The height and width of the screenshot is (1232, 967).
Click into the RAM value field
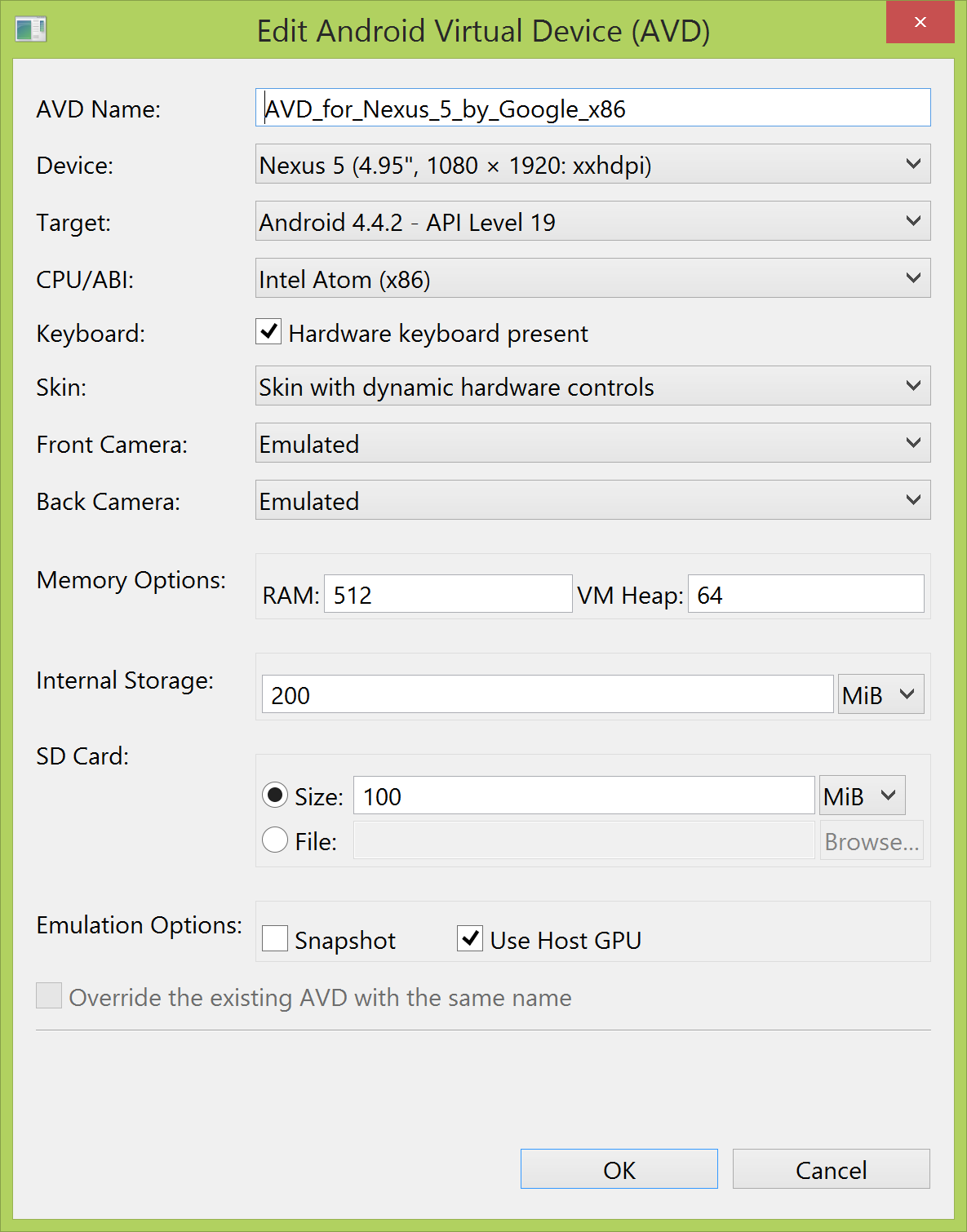pyautogui.click(x=448, y=595)
